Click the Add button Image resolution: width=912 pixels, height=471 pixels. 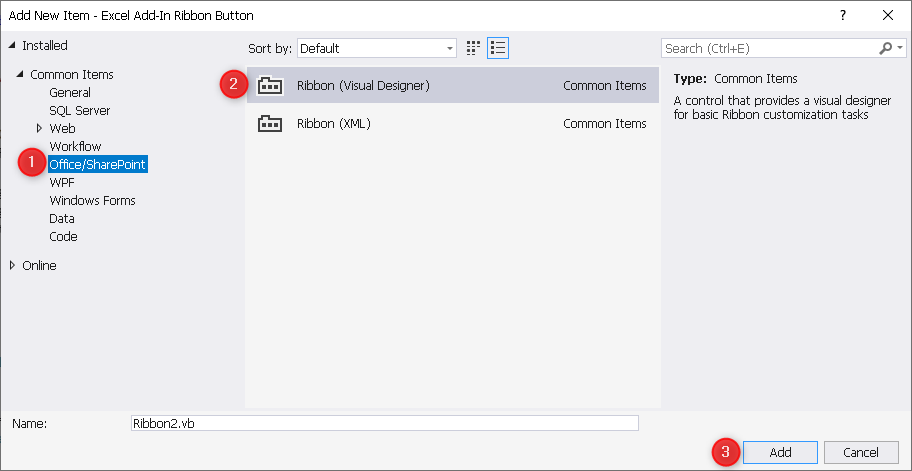[781, 452]
